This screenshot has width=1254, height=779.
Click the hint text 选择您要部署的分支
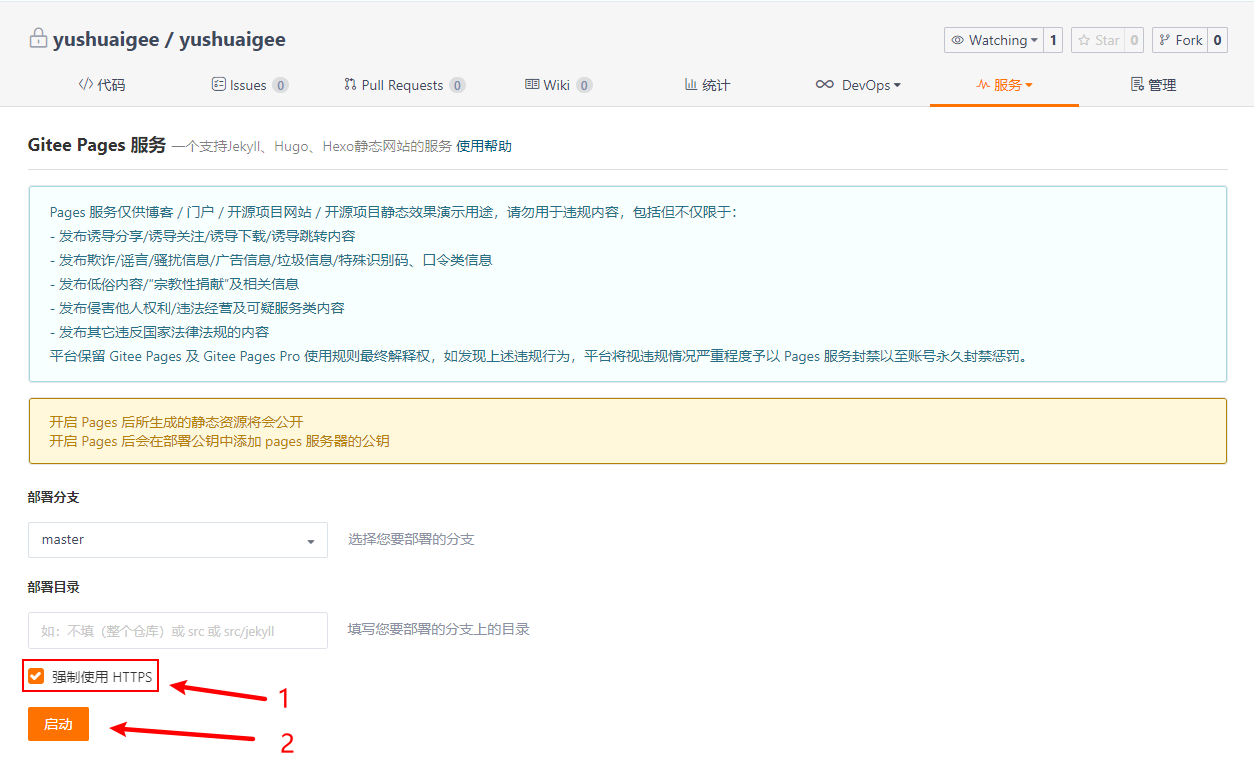tap(411, 539)
